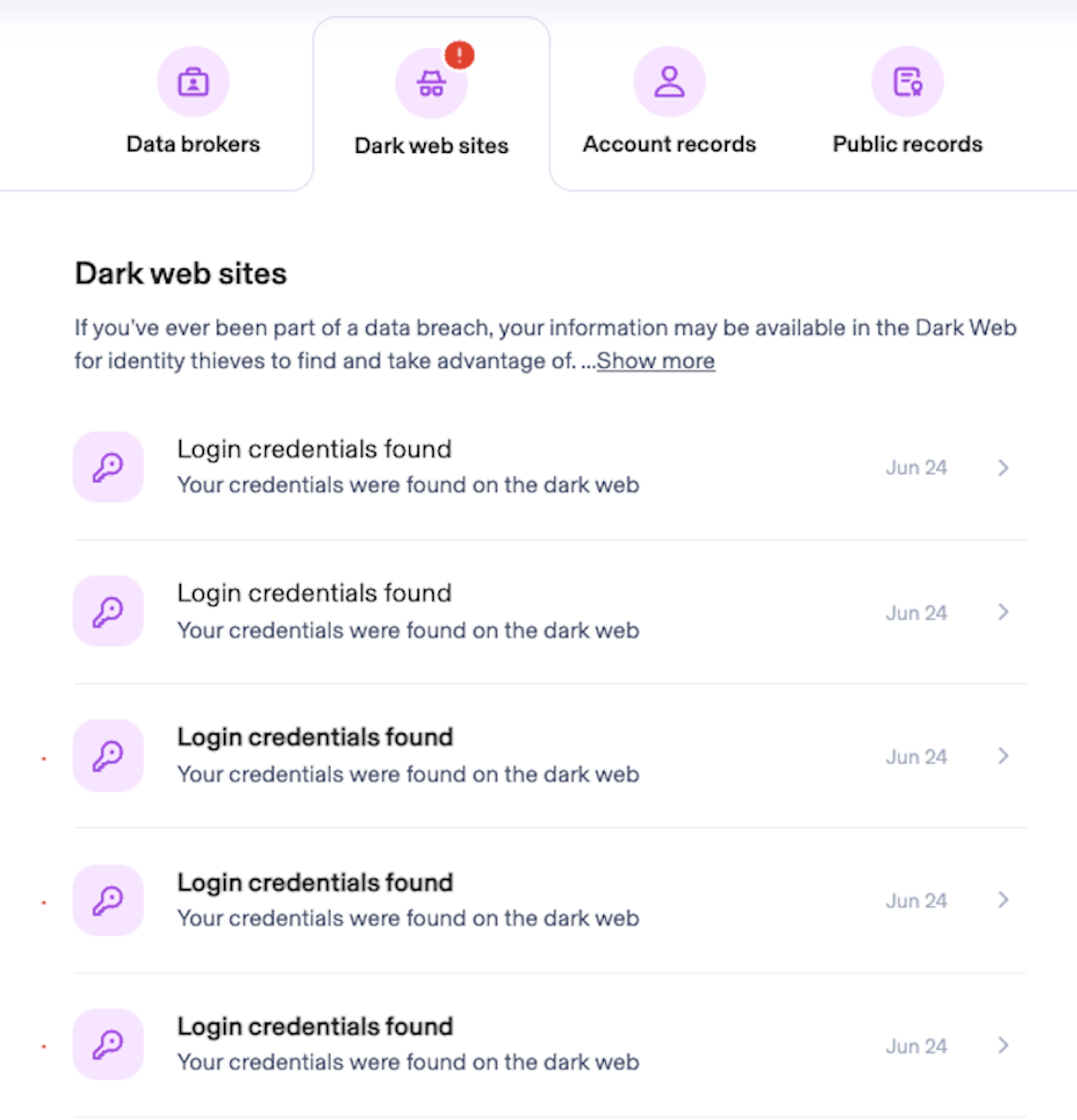
Task: Open the third alert via its right chevron
Action: tap(1003, 756)
